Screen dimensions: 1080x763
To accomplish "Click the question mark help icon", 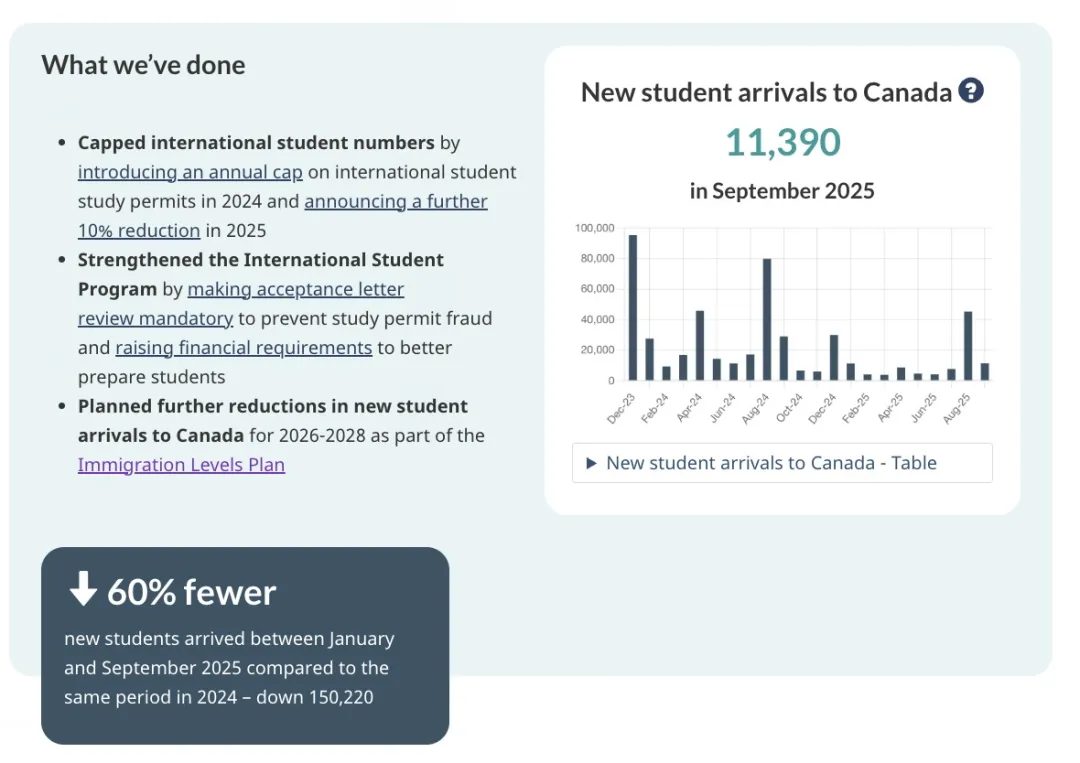I will tap(970, 91).
